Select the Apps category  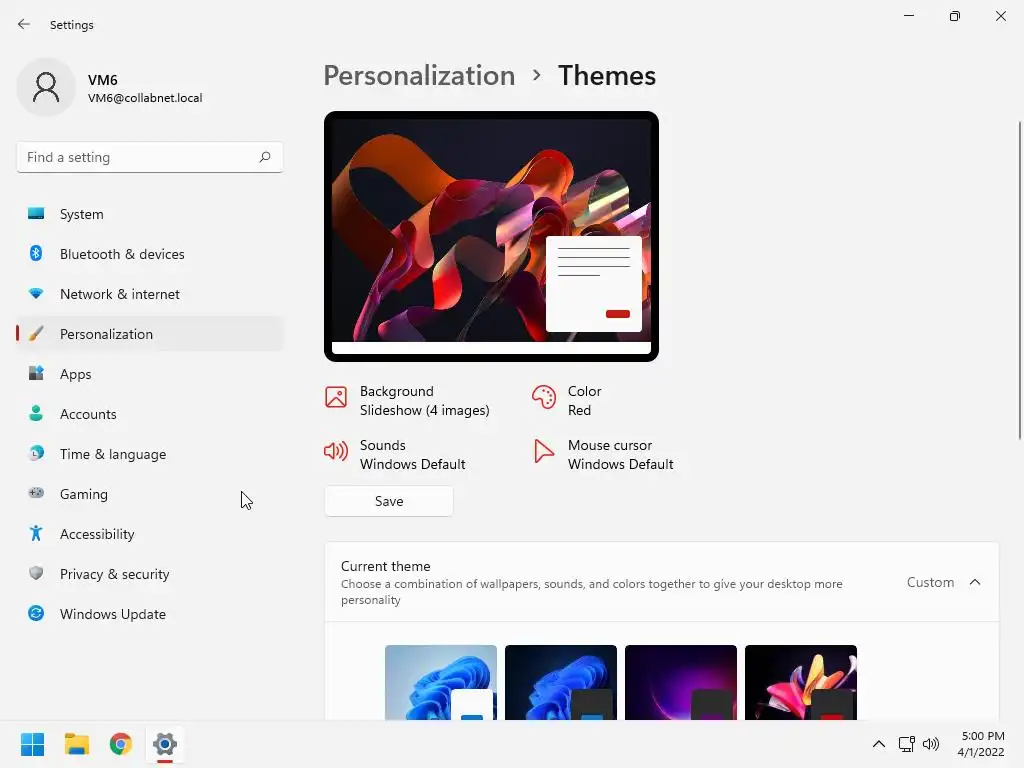pyautogui.click(x=150, y=374)
